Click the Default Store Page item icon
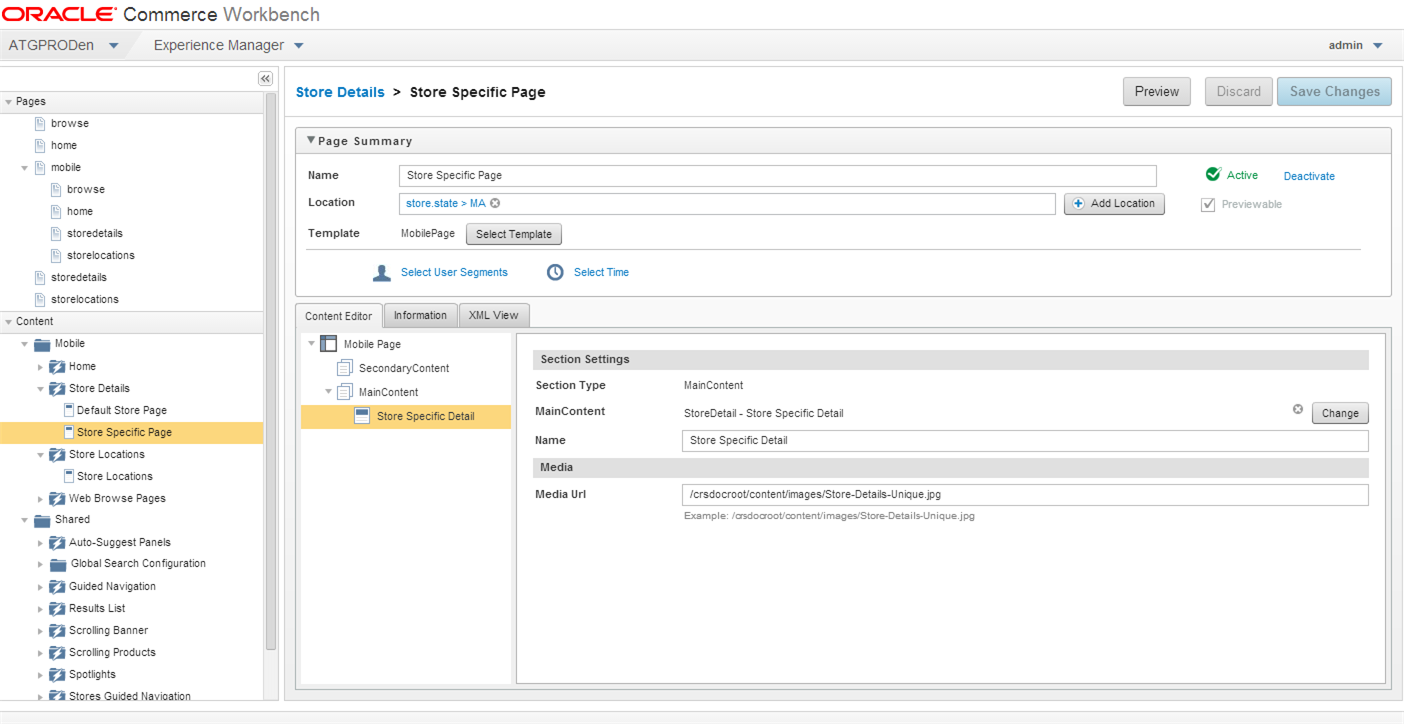This screenshot has height=724, width=1404. point(68,410)
